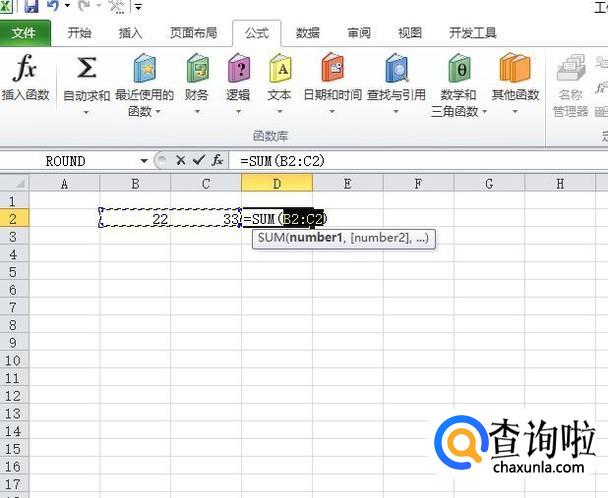Open the File (文件) tab

(24, 33)
